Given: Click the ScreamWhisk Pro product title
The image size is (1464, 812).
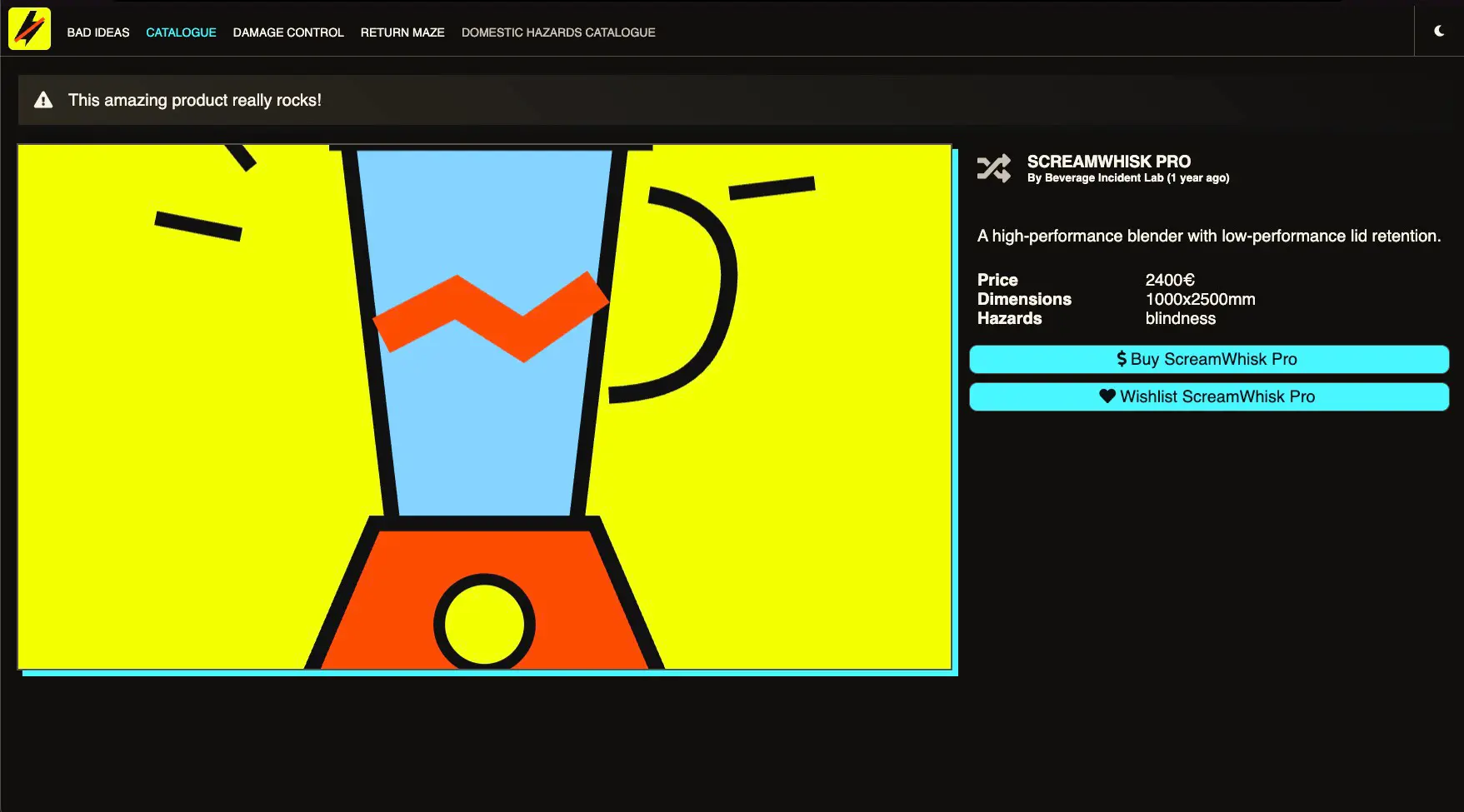Looking at the screenshot, I should 1108,162.
